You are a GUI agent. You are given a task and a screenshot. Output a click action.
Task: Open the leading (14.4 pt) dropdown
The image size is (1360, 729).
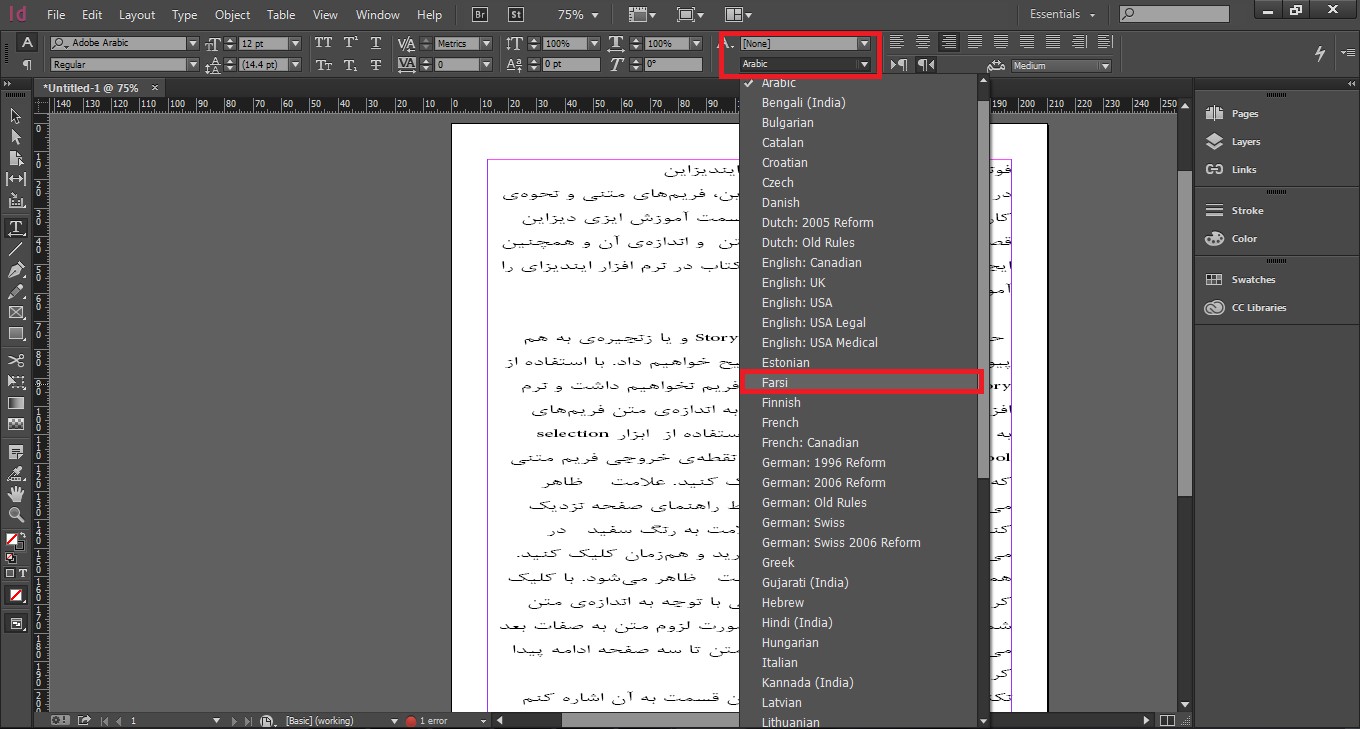click(295, 65)
